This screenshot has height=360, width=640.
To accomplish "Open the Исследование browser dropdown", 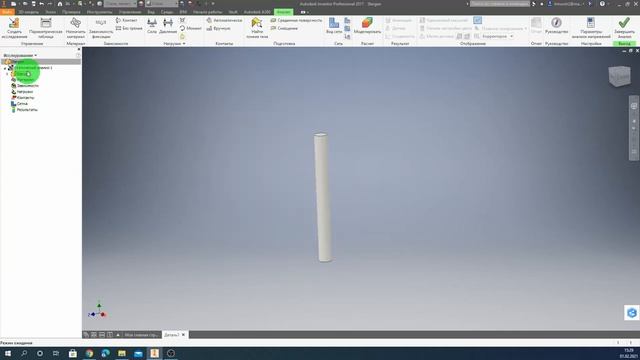I will [20, 55].
